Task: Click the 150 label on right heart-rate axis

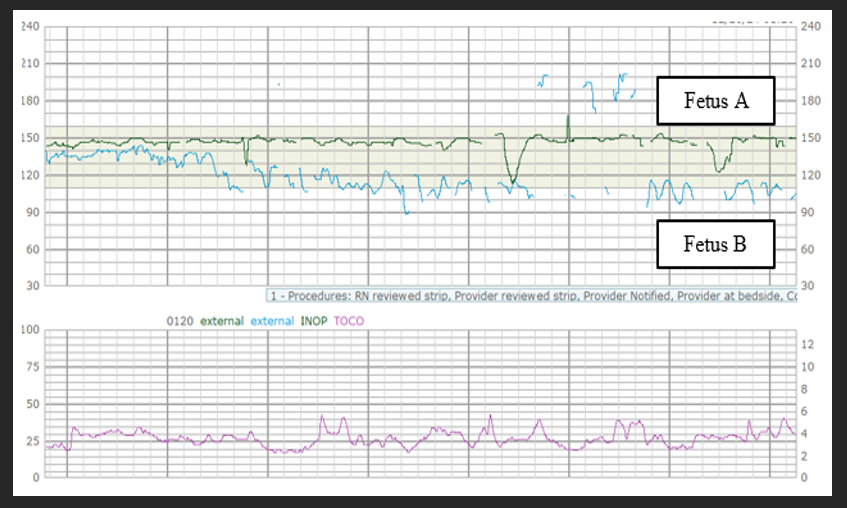Action: tap(810, 138)
